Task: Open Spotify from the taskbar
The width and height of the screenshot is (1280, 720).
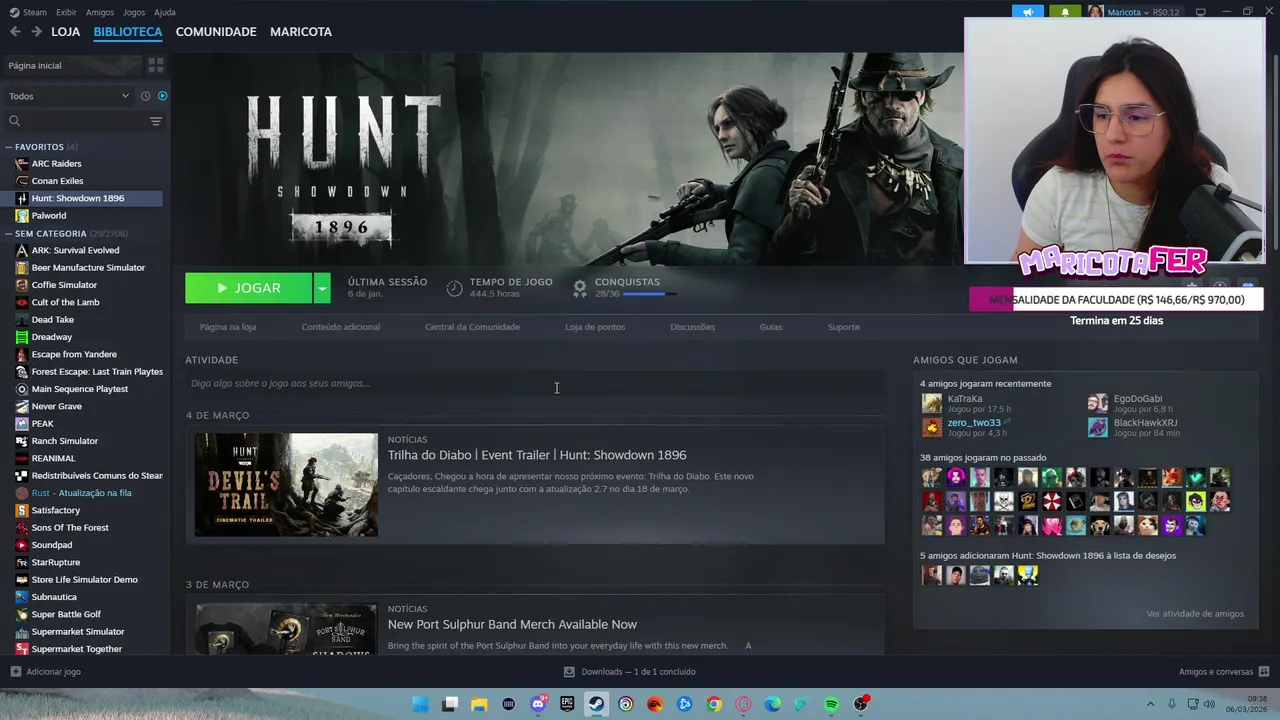Action: coord(831,704)
